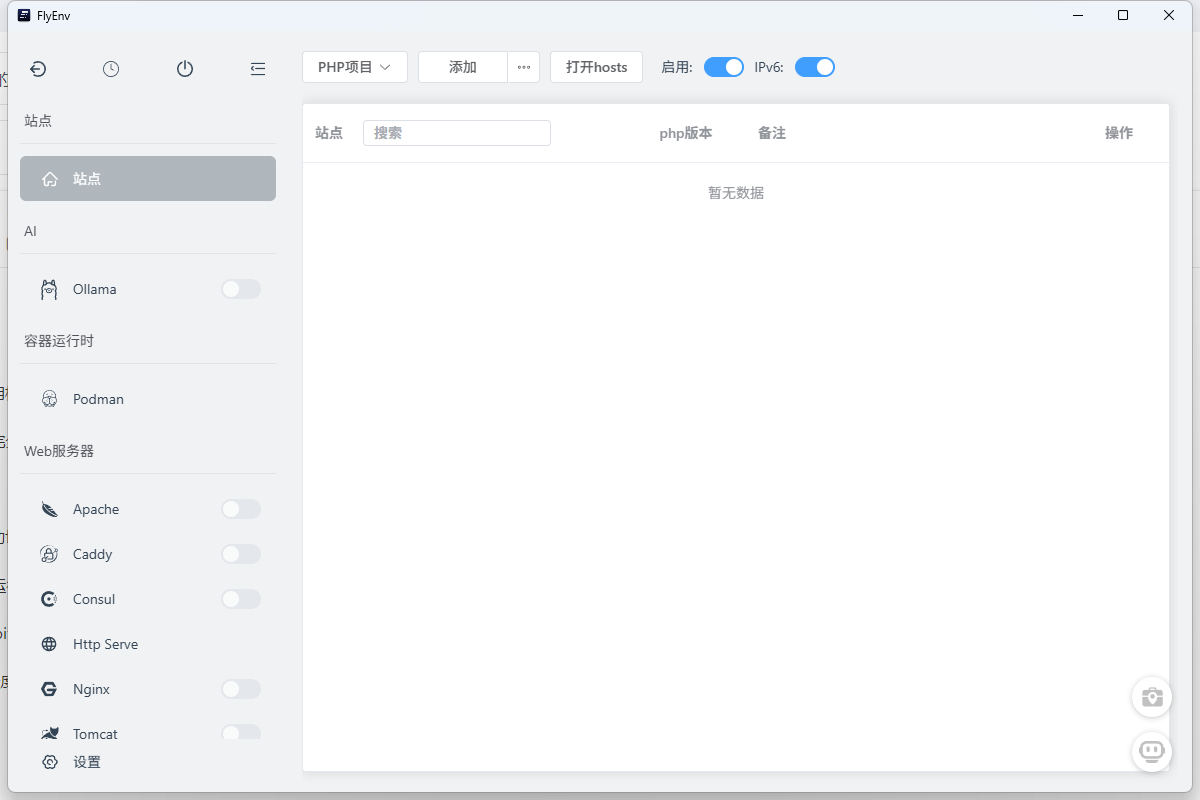Image resolution: width=1200 pixels, height=800 pixels.
Task: Click the camera icon button at bottom right
Action: (1152, 697)
